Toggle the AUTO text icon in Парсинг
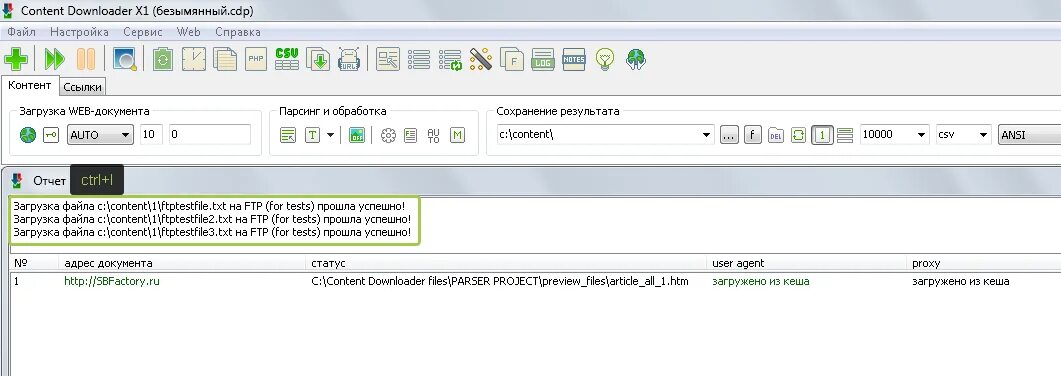 tap(434, 135)
